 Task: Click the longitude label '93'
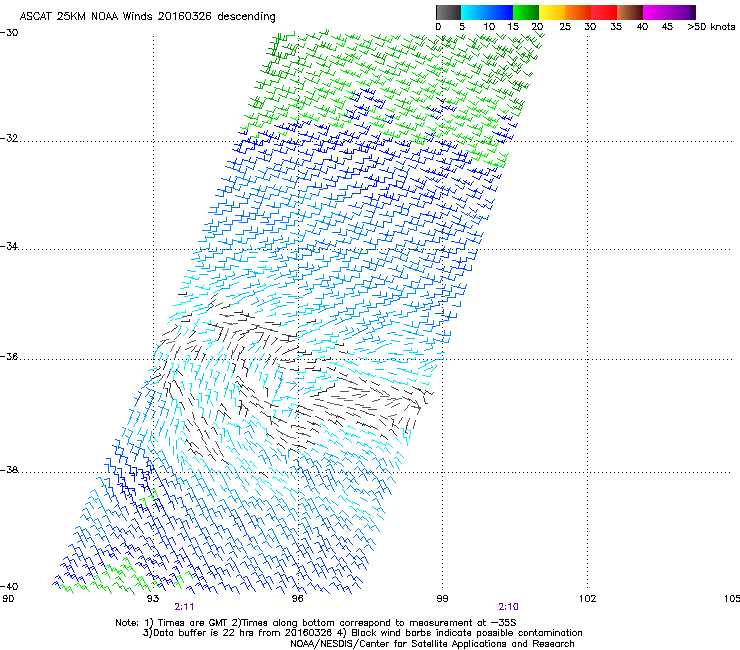(153, 599)
